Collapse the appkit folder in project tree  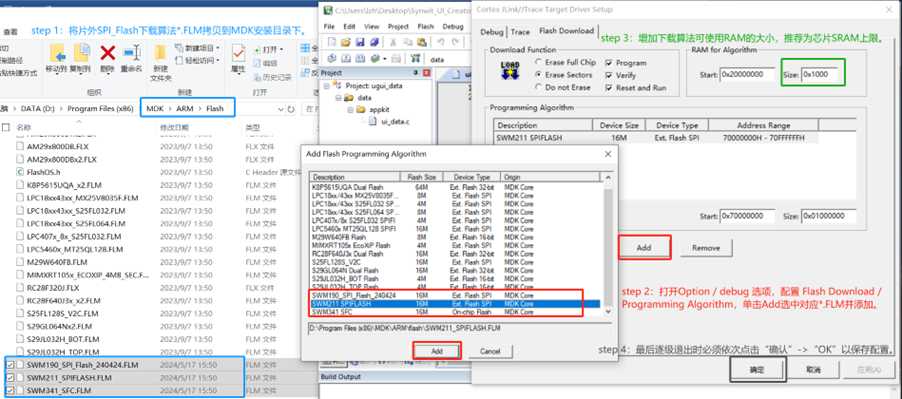click(x=349, y=110)
